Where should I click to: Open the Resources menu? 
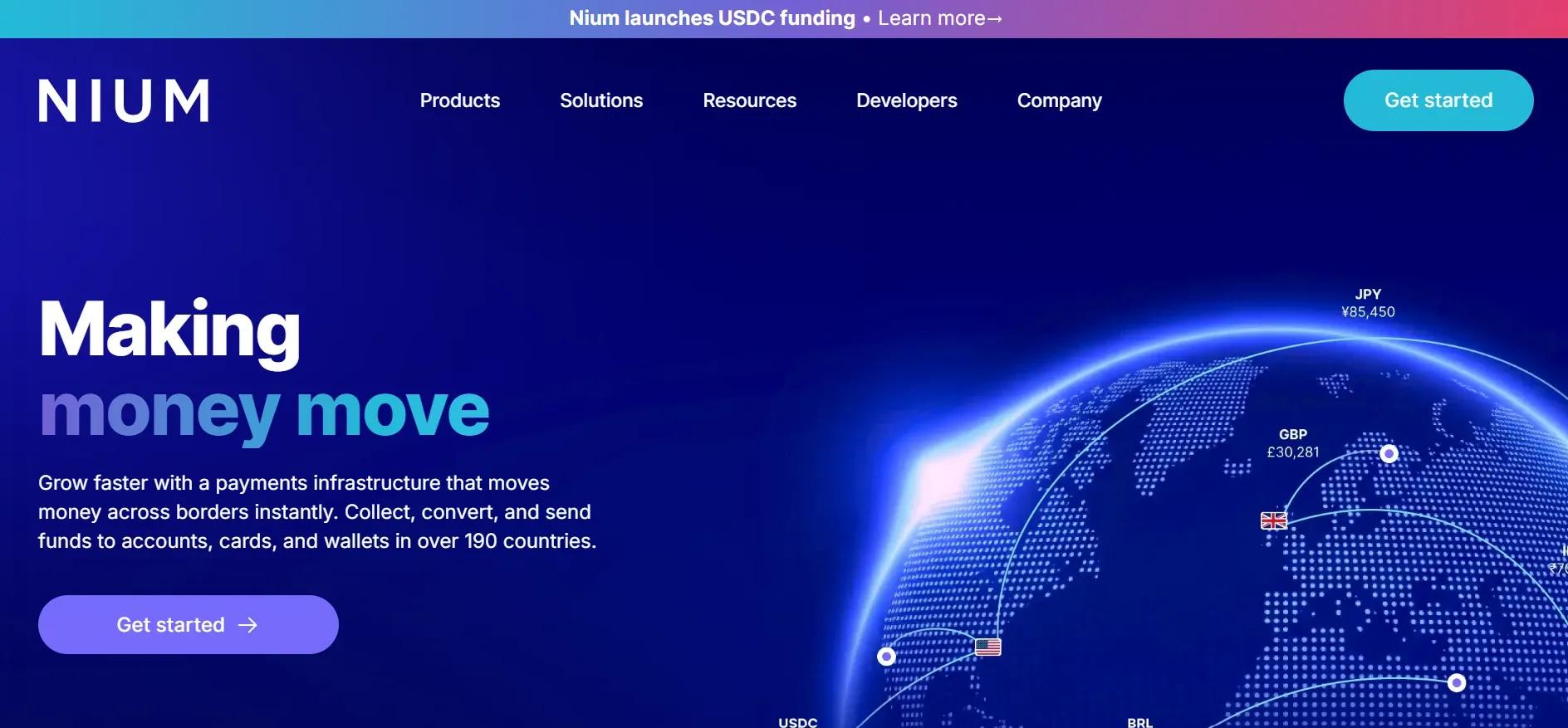click(x=749, y=100)
